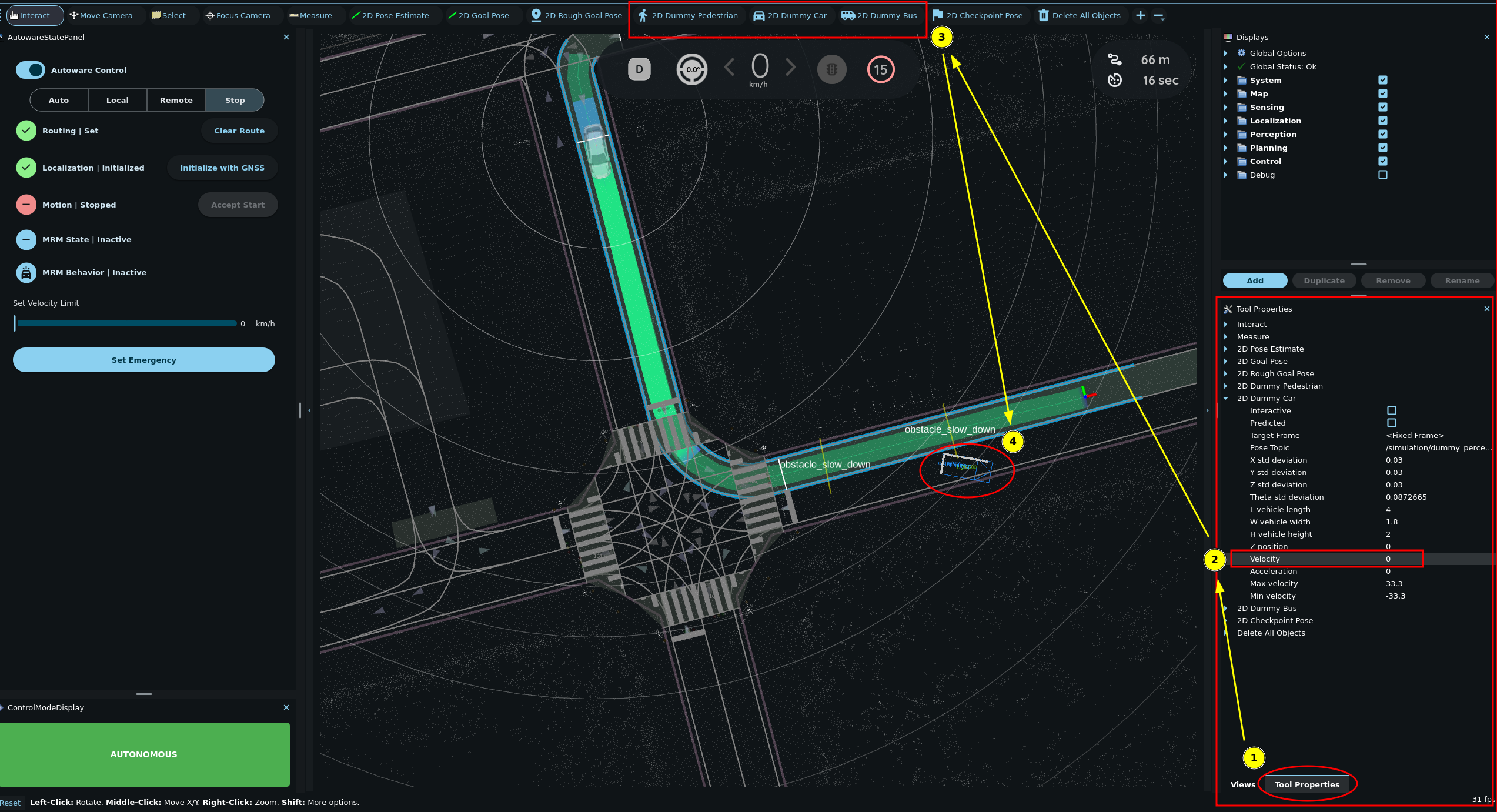
Task: Select the 2D Dummy Car tool
Action: (x=790, y=15)
